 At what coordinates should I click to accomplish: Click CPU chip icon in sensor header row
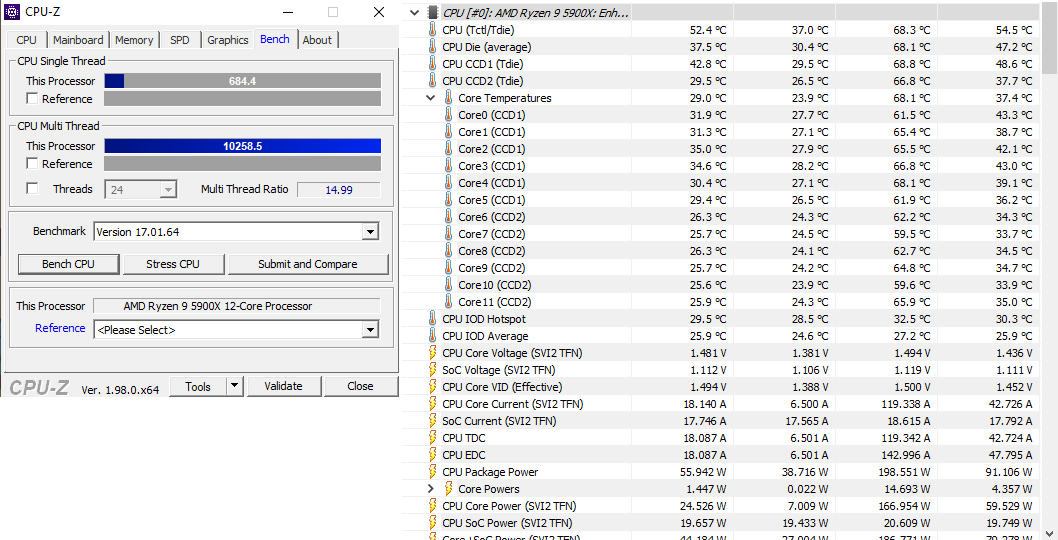433,12
